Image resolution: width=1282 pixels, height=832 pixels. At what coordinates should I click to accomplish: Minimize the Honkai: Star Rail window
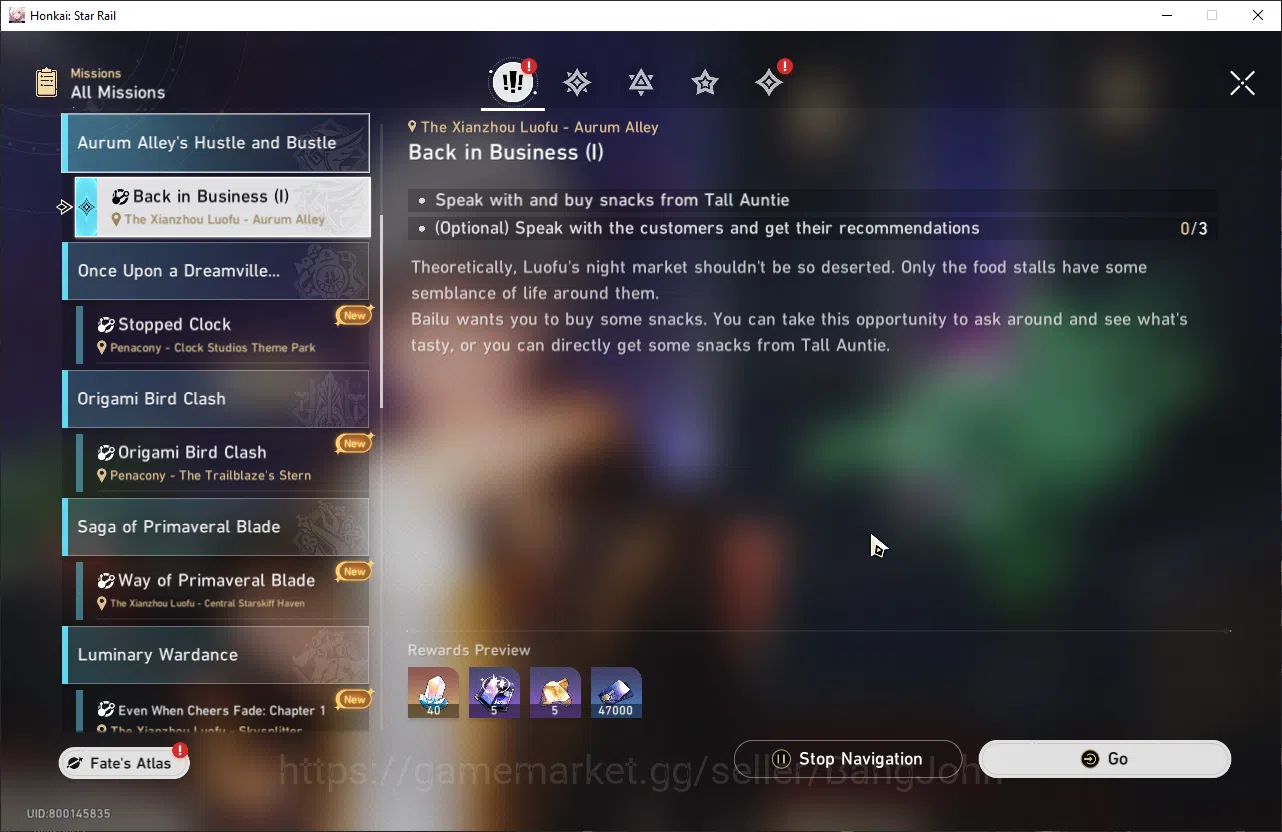tap(1166, 15)
